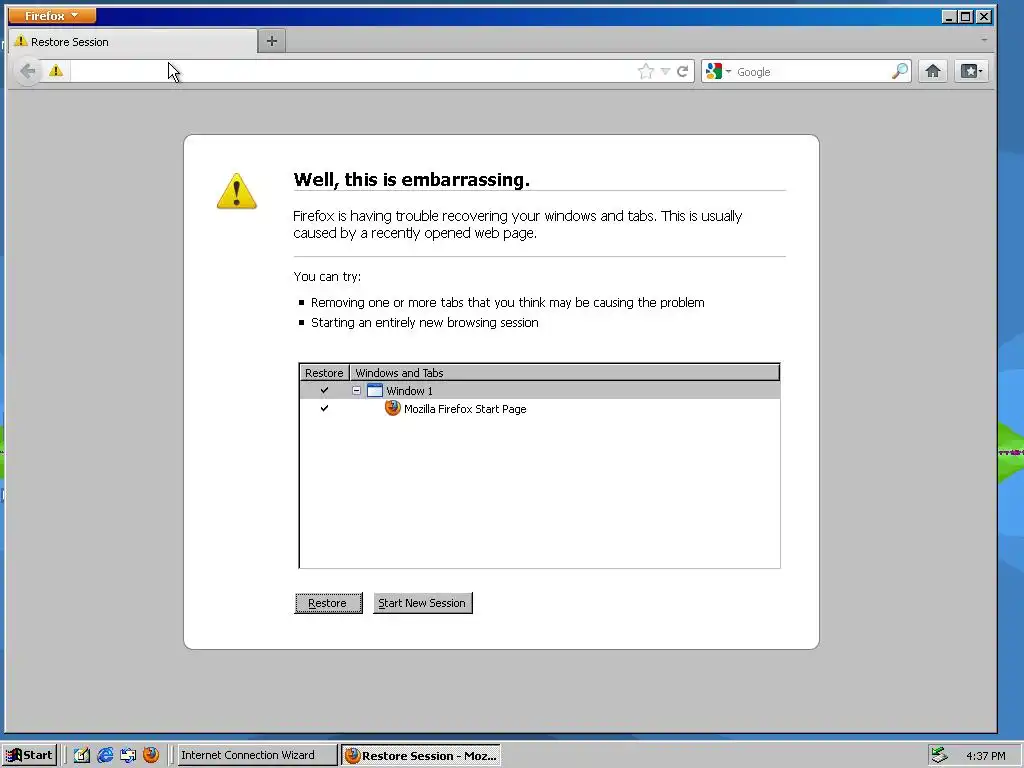The height and width of the screenshot is (768, 1024).
Task: Switch to Internet Connection Wizard taskbar button
Action: point(257,755)
